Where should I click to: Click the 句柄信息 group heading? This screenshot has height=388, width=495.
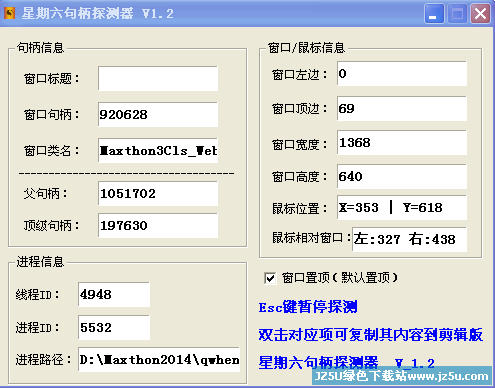point(40,48)
